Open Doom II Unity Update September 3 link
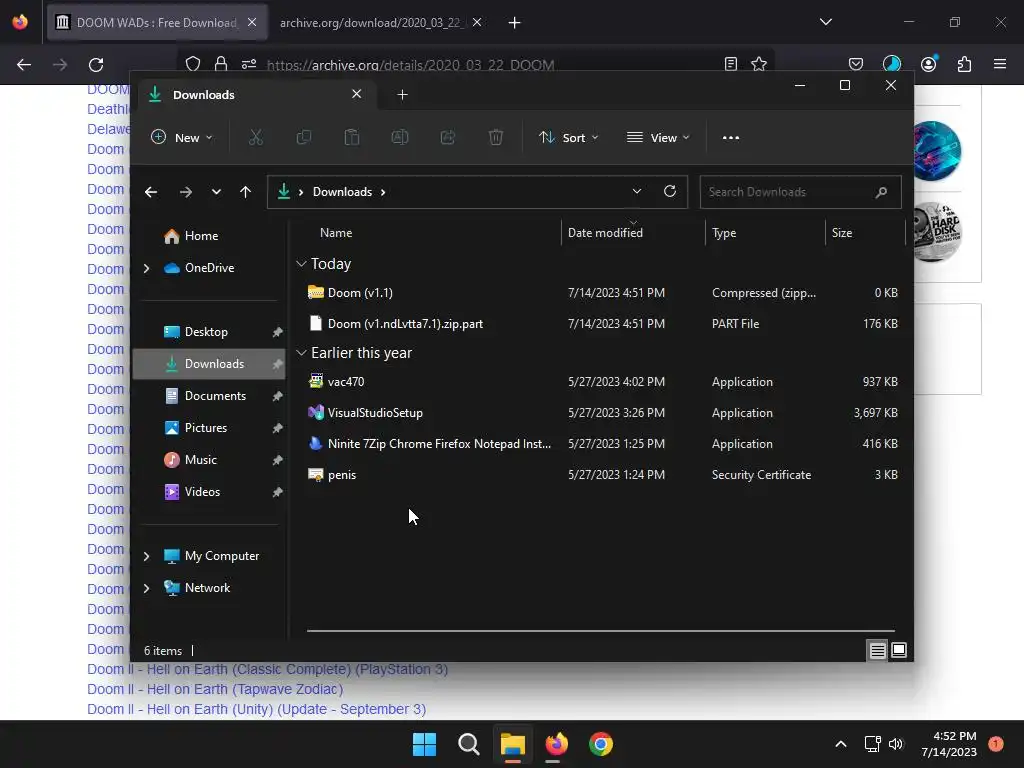Screen dimensions: 1024x768 coord(257,709)
